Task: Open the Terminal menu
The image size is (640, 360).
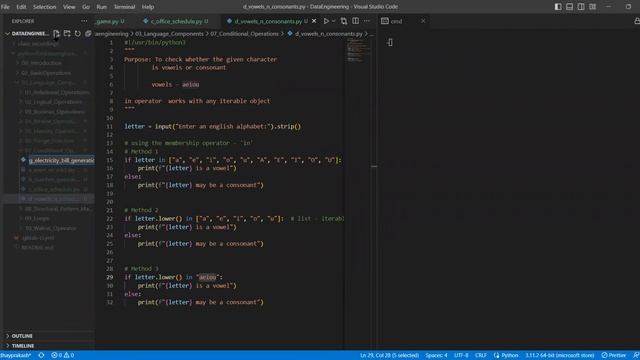Action: (124, 7)
